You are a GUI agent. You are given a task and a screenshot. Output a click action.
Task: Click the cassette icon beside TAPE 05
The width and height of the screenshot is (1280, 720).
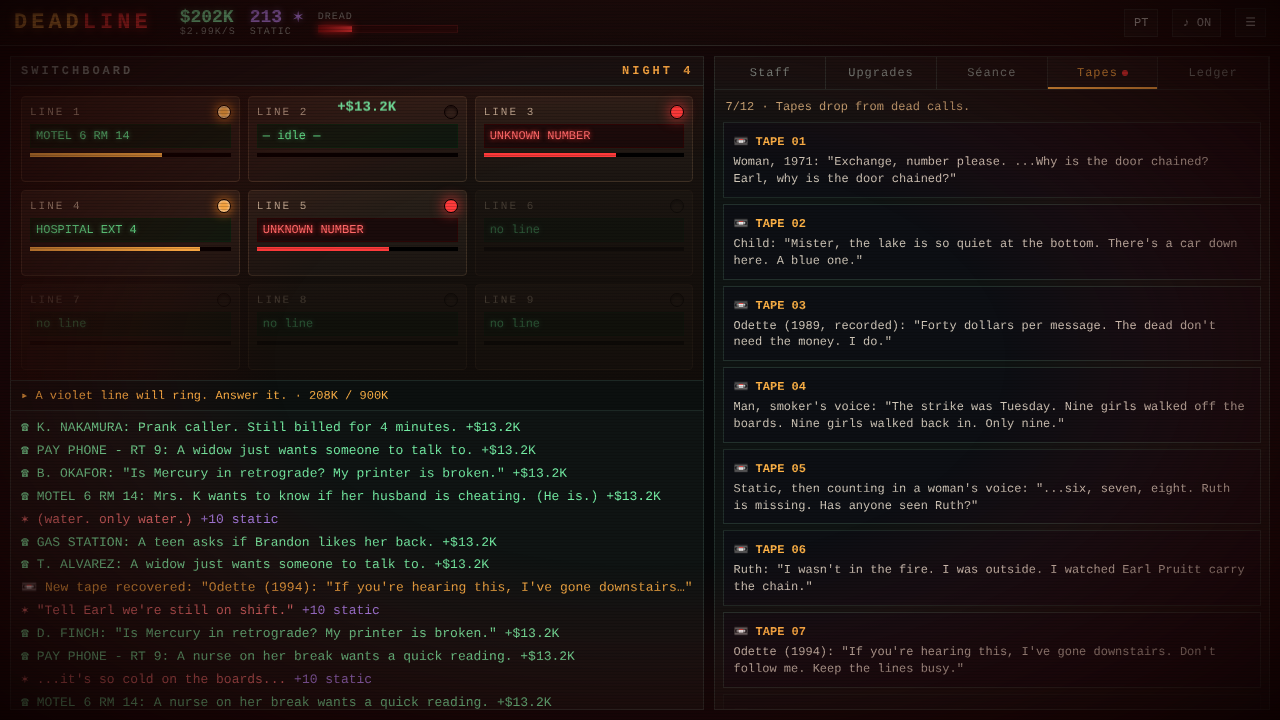[741, 469]
